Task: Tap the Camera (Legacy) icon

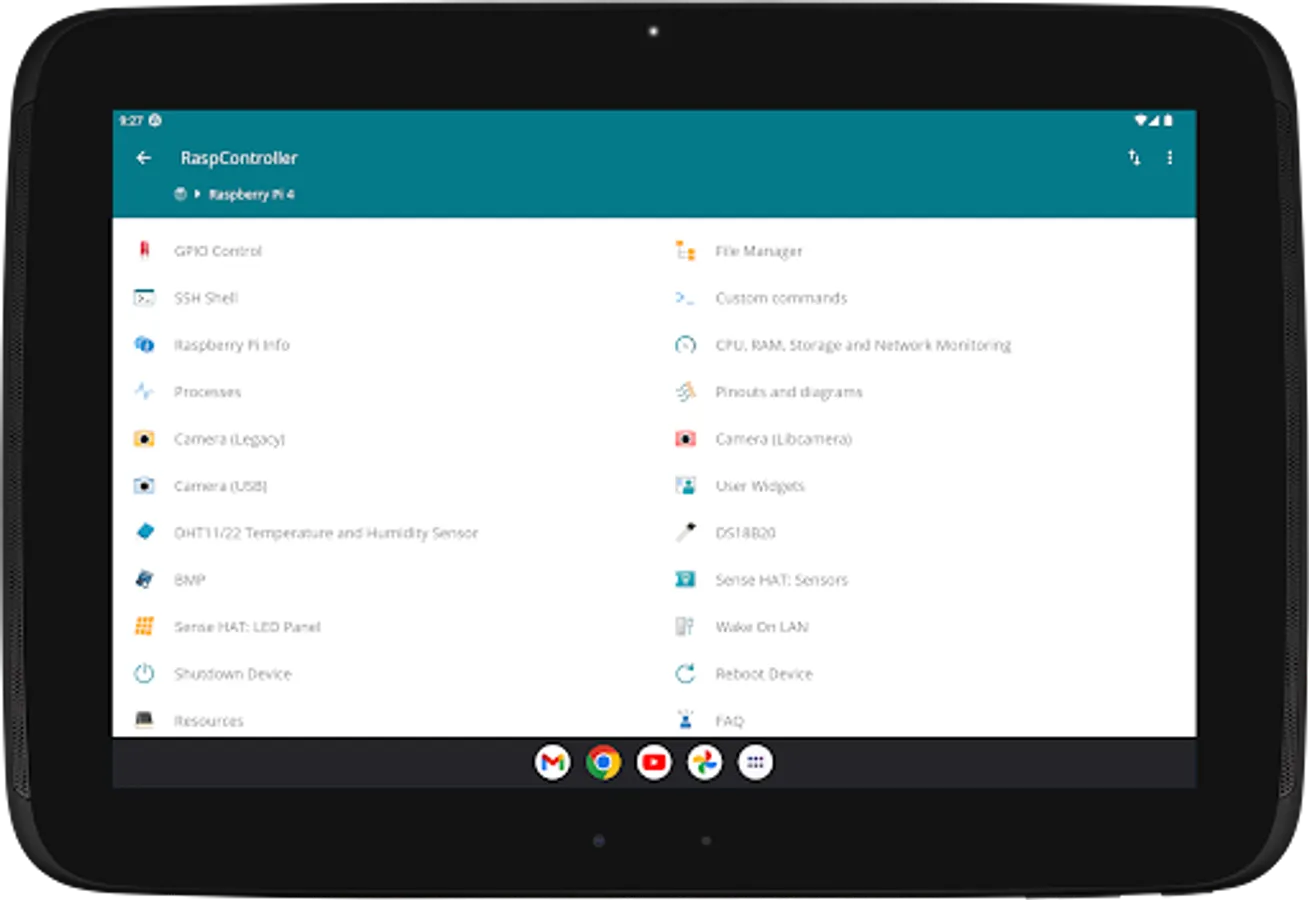Action: 144,439
